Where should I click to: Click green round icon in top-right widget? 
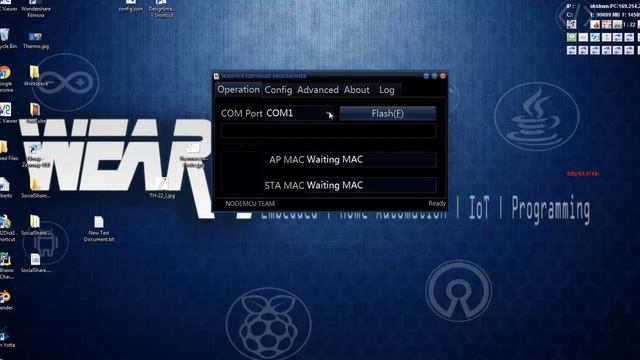(571, 38)
